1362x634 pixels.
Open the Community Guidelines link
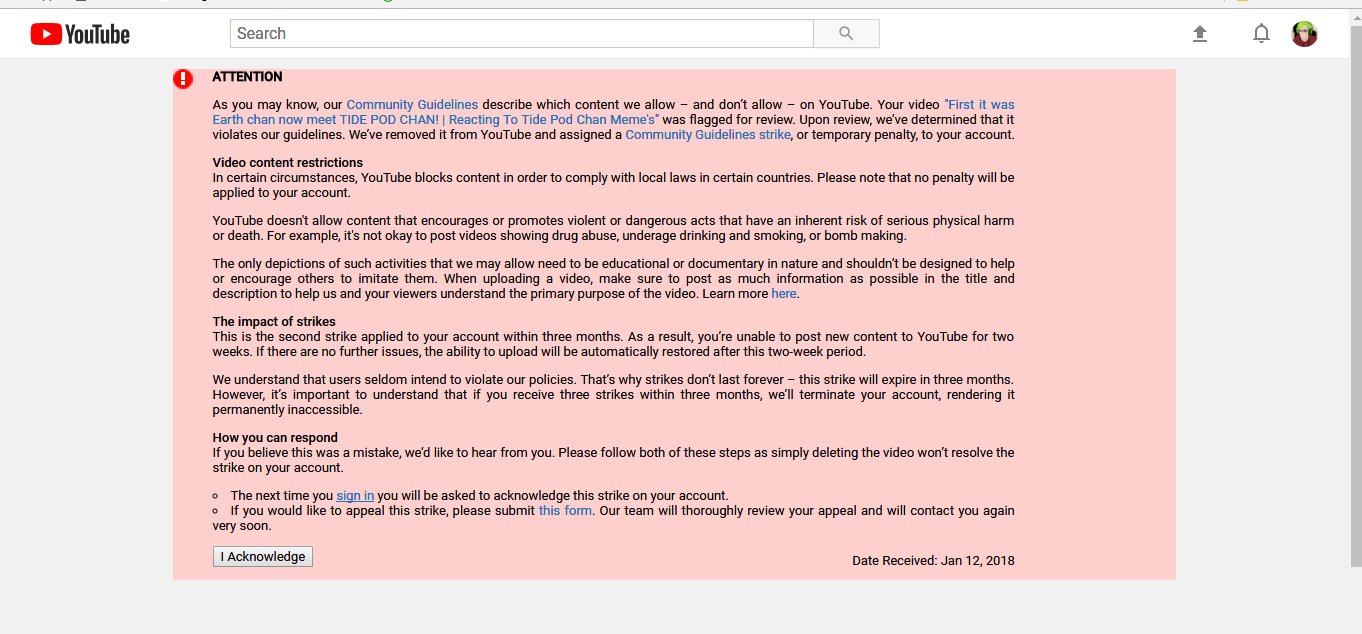[x=412, y=104]
